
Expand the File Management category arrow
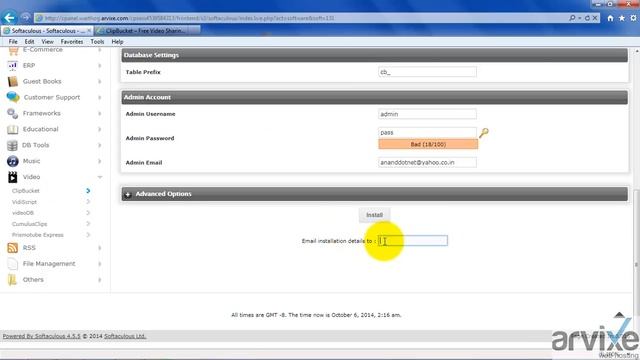100,264
